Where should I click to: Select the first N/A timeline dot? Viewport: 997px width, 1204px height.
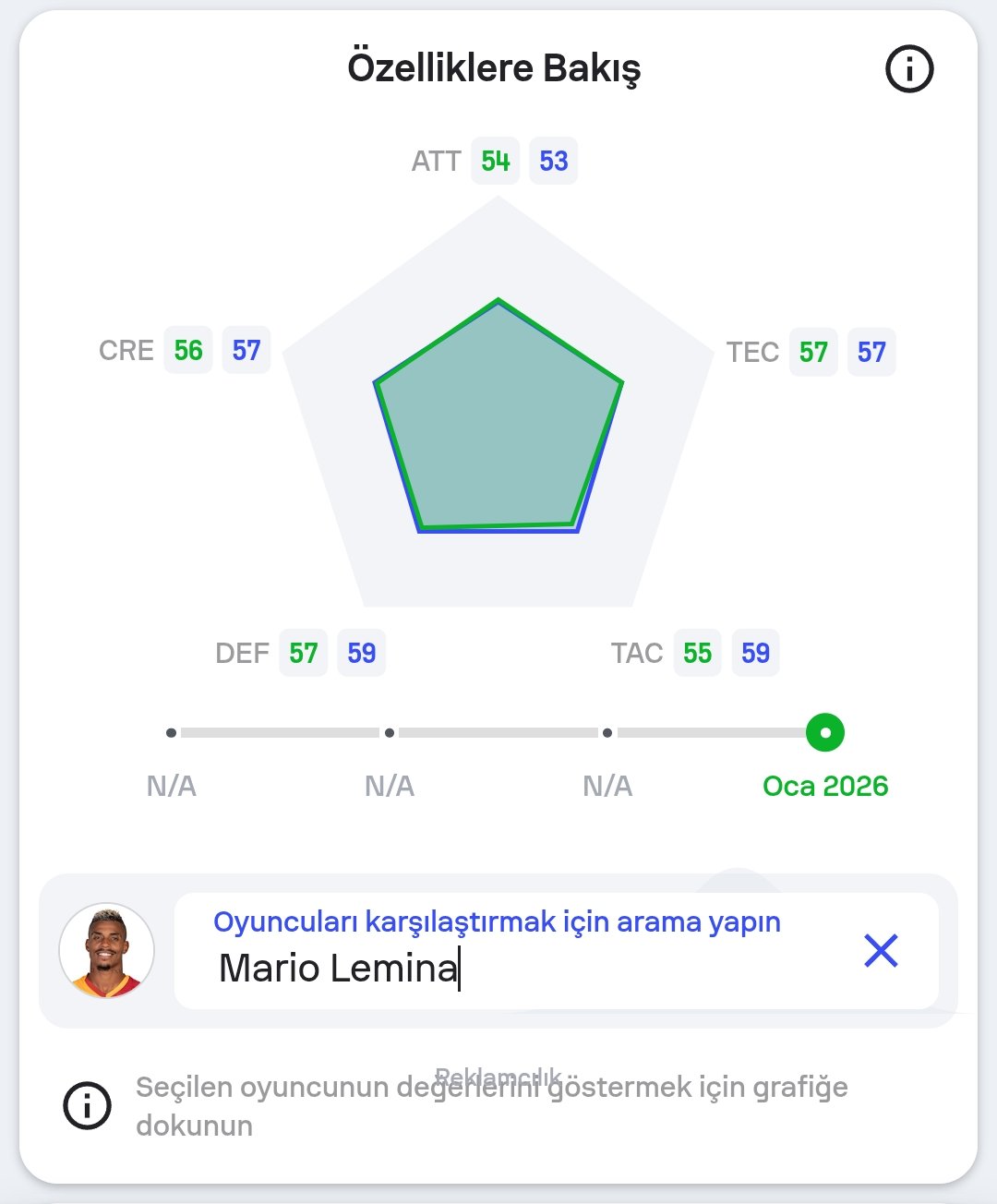click(x=171, y=733)
